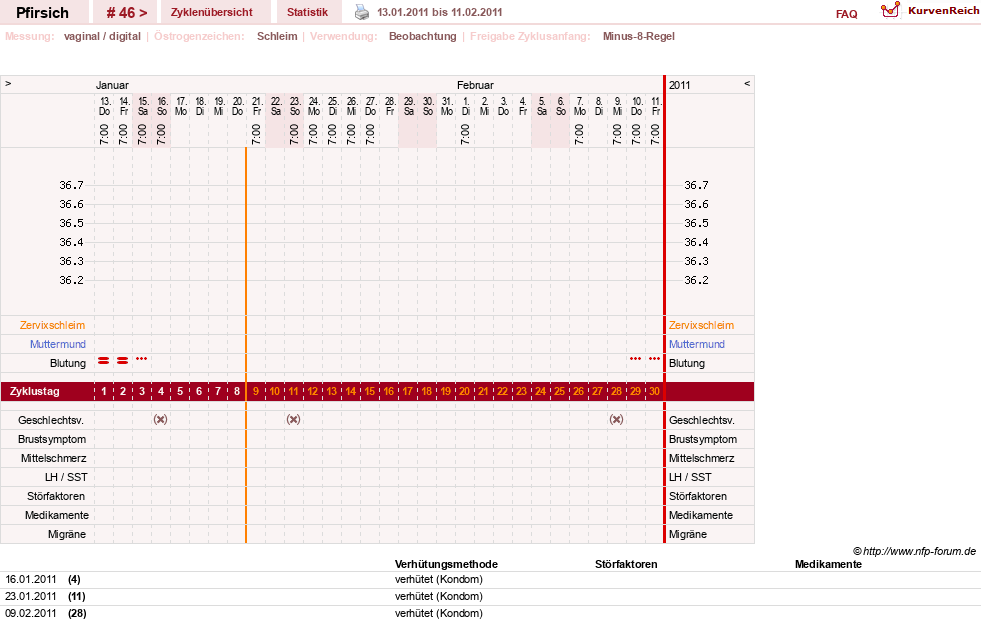Click the '13. Do' date column header

click(x=104, y=106)
